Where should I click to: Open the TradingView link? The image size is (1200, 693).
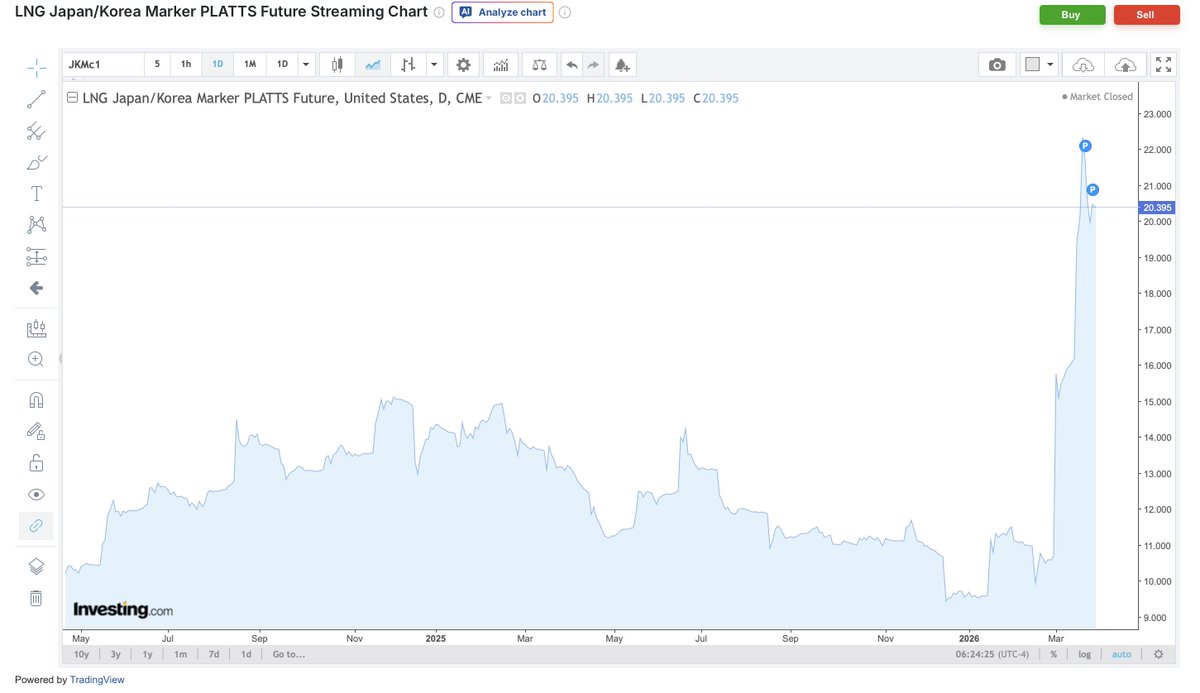(98, 680)
